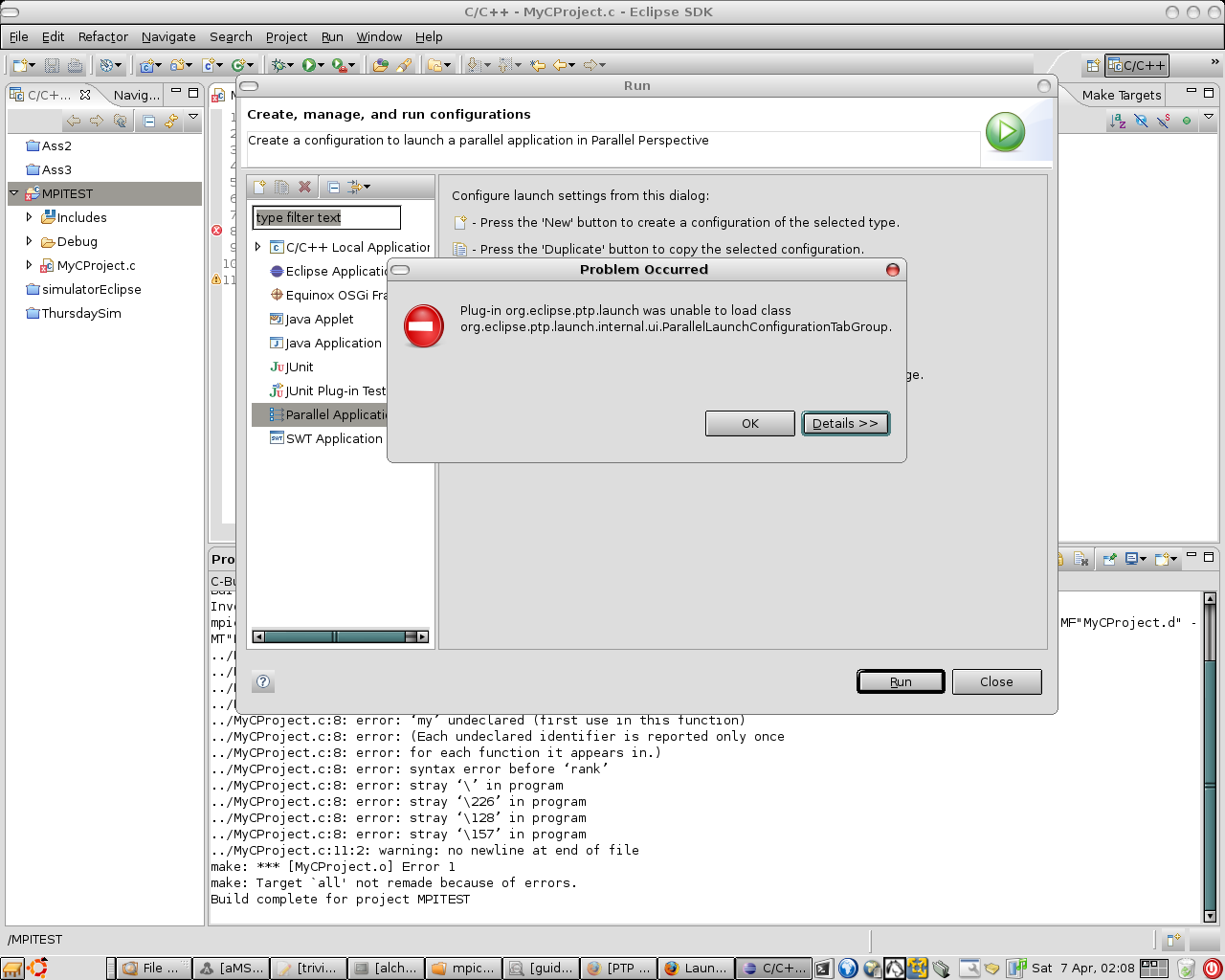Click Console vertical scrollbar on right edge
The width and height of the screenshot is (1225, 980).
[x=1210, y=758]
